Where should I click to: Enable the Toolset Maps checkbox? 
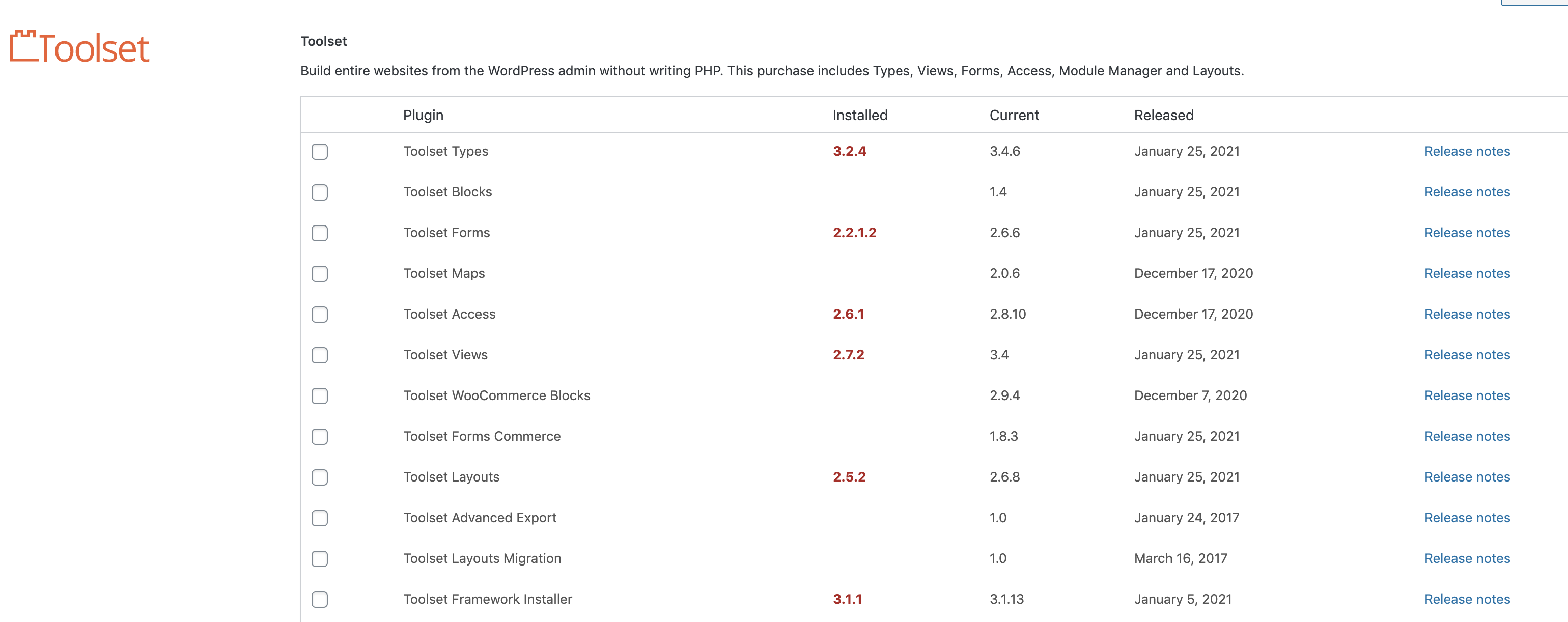(320, 274)
